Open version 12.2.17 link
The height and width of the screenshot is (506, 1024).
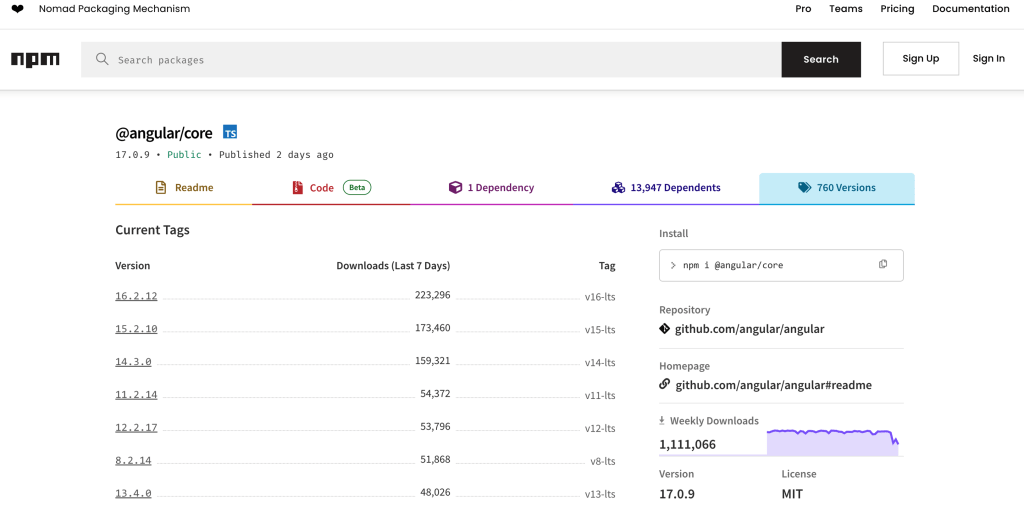pos(136,428)
